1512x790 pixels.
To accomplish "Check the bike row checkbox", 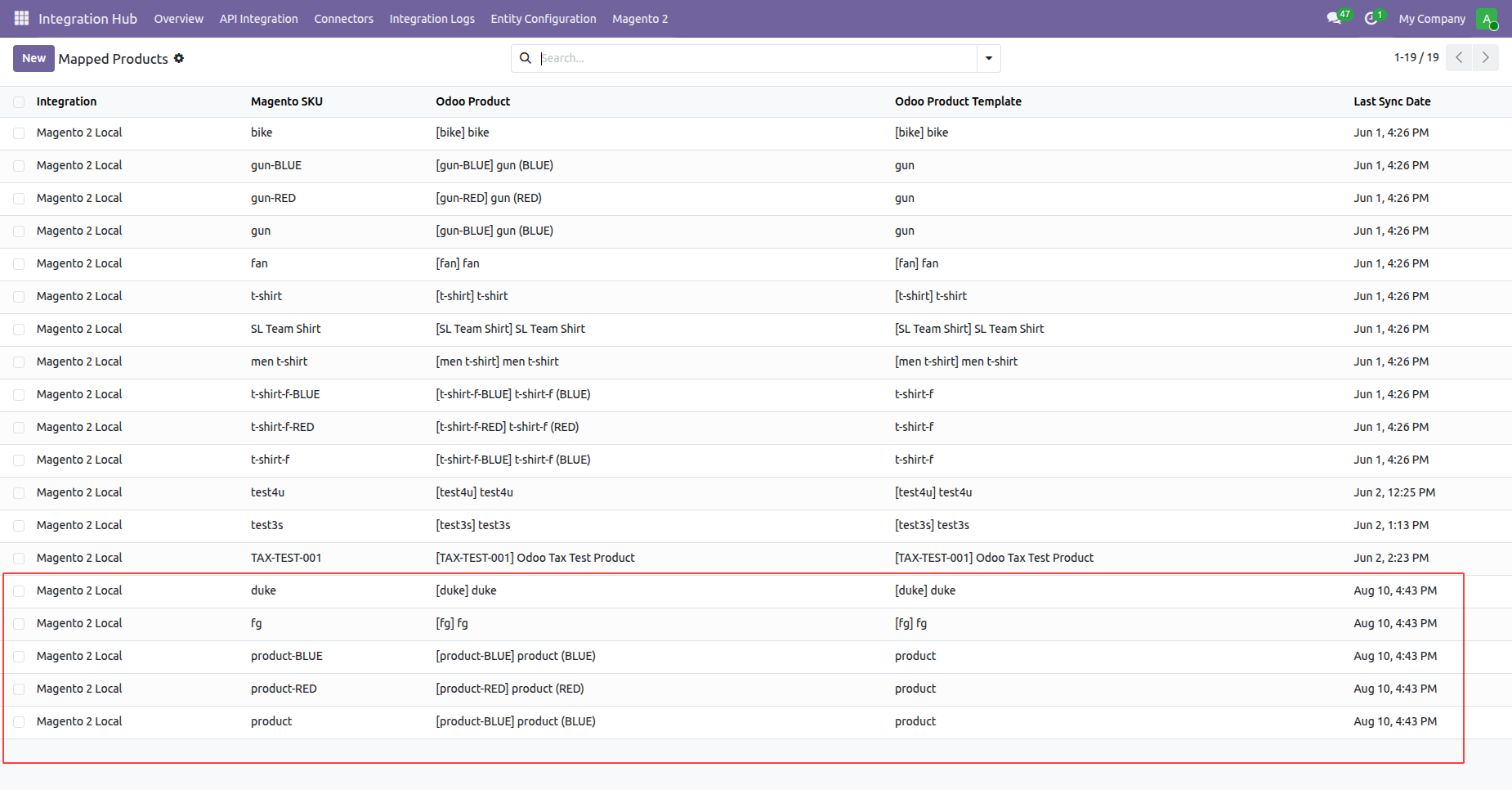I will coord(19,133).
